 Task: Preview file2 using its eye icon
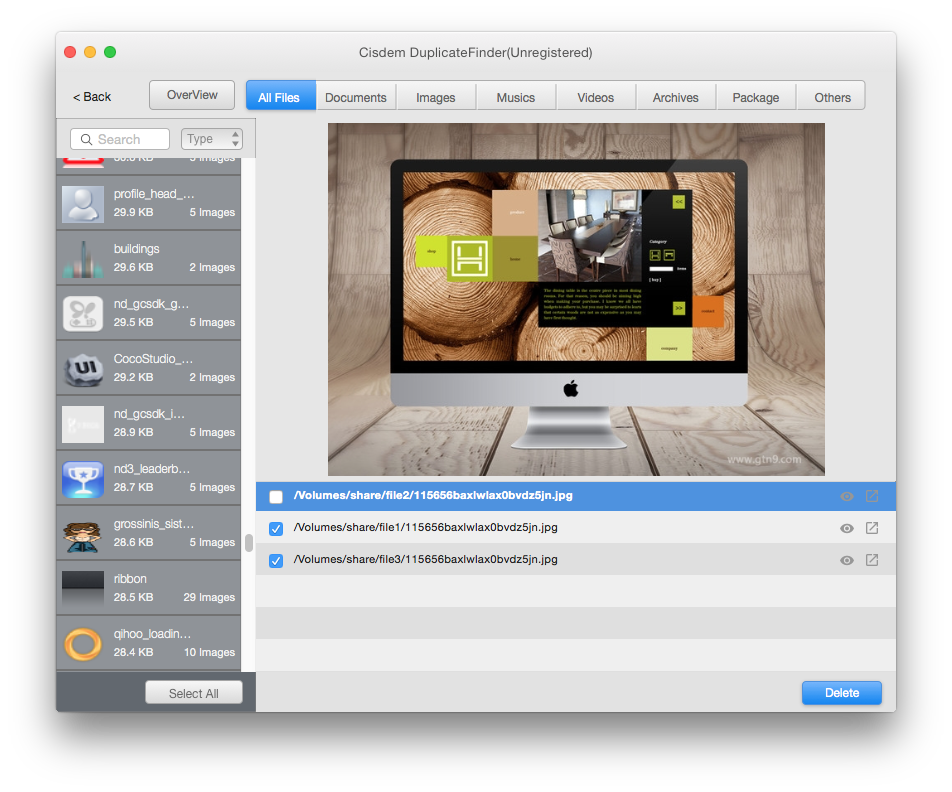[846, 495]
